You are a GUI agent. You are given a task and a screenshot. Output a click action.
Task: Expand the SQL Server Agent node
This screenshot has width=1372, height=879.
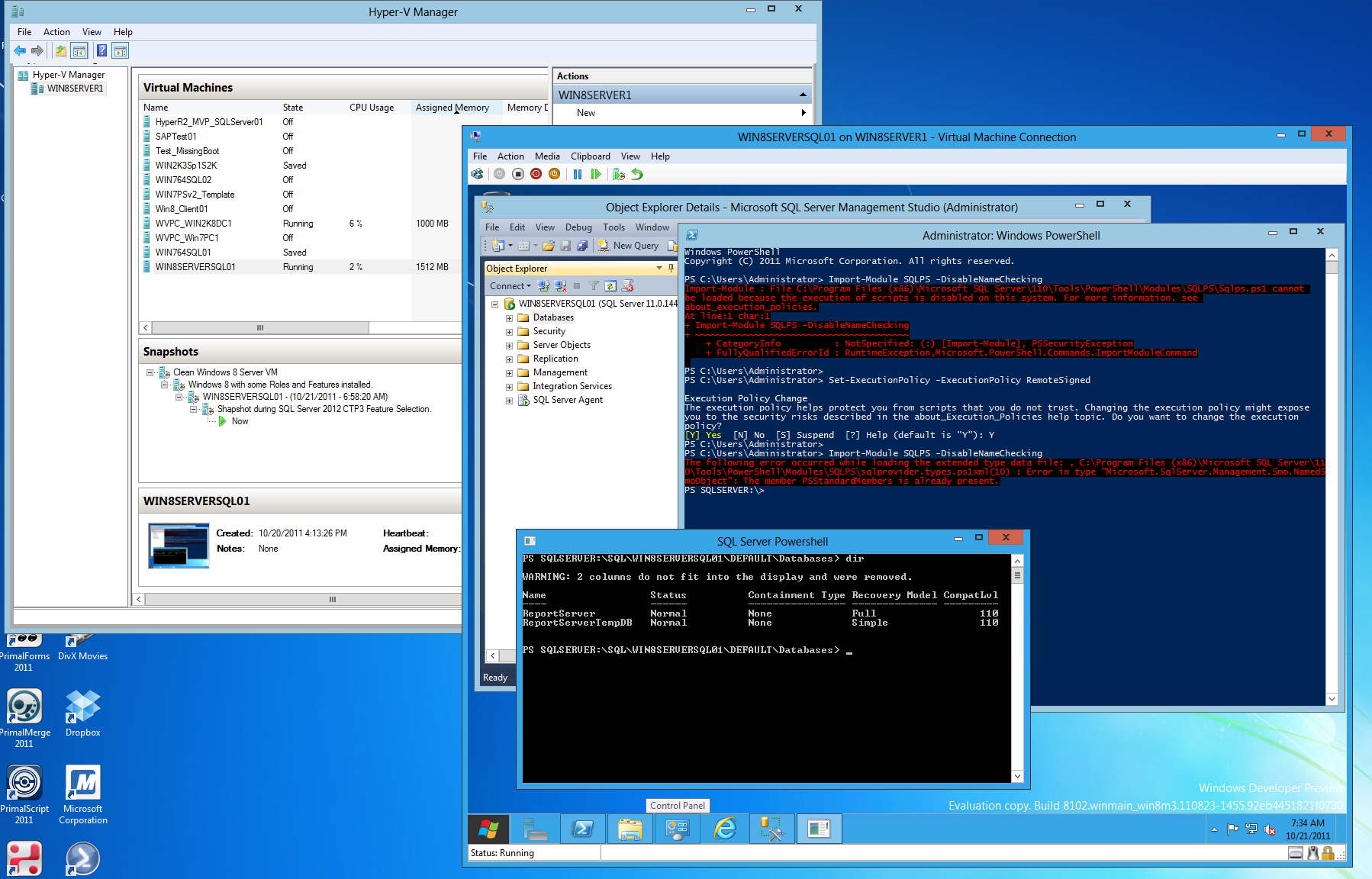point(509,401)
